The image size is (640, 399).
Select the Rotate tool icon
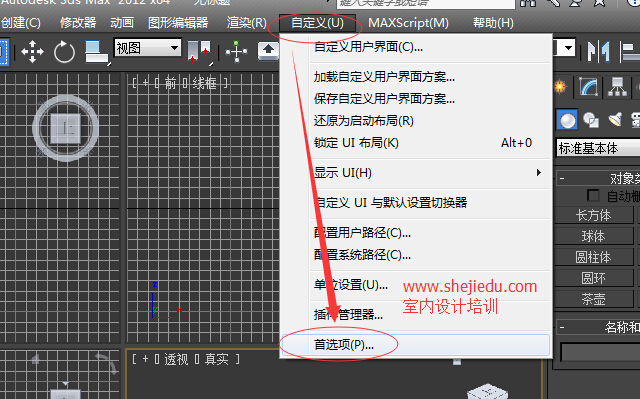point(64,52)
